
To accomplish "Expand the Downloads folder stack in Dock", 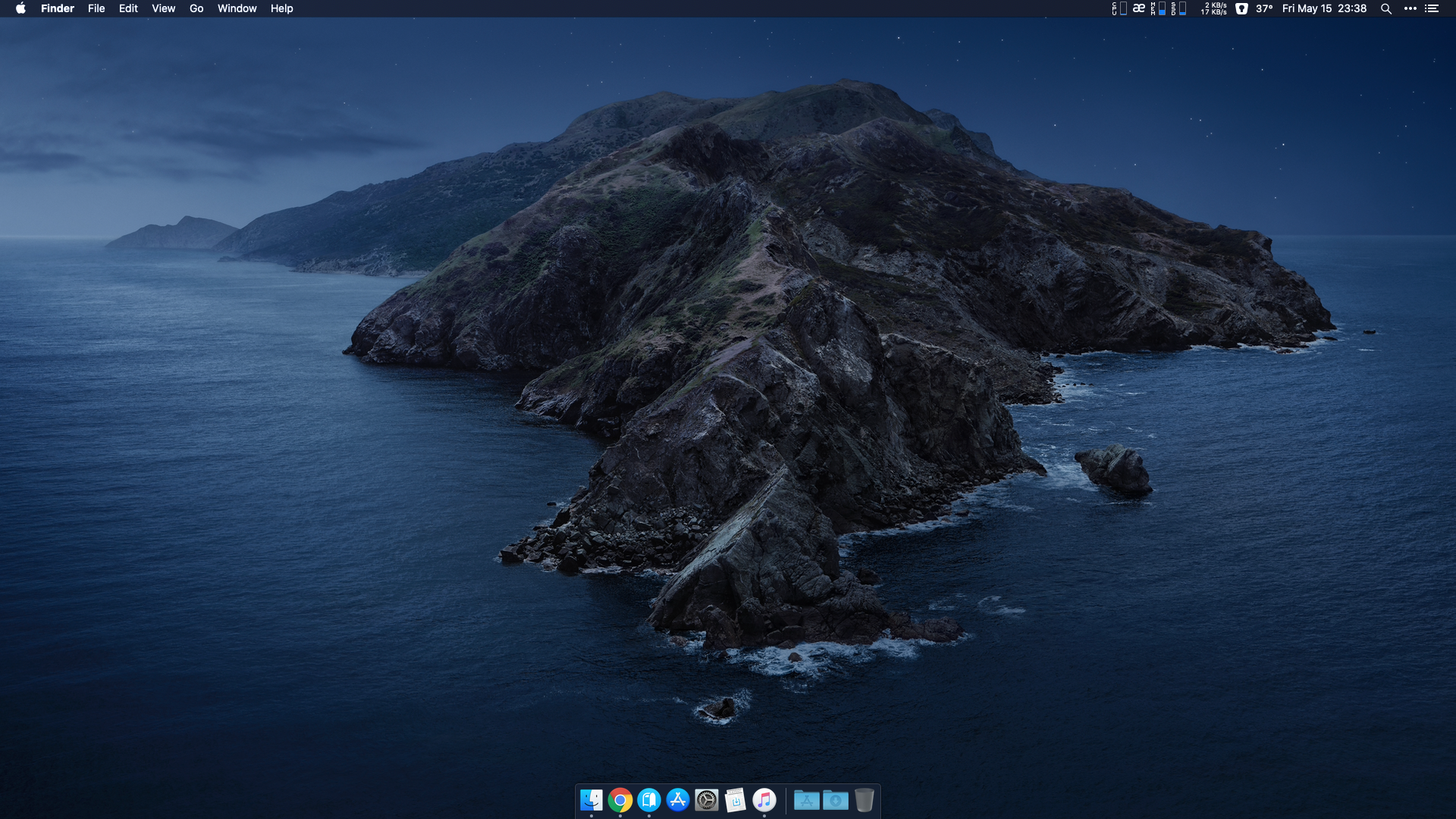I will (835, 799).
